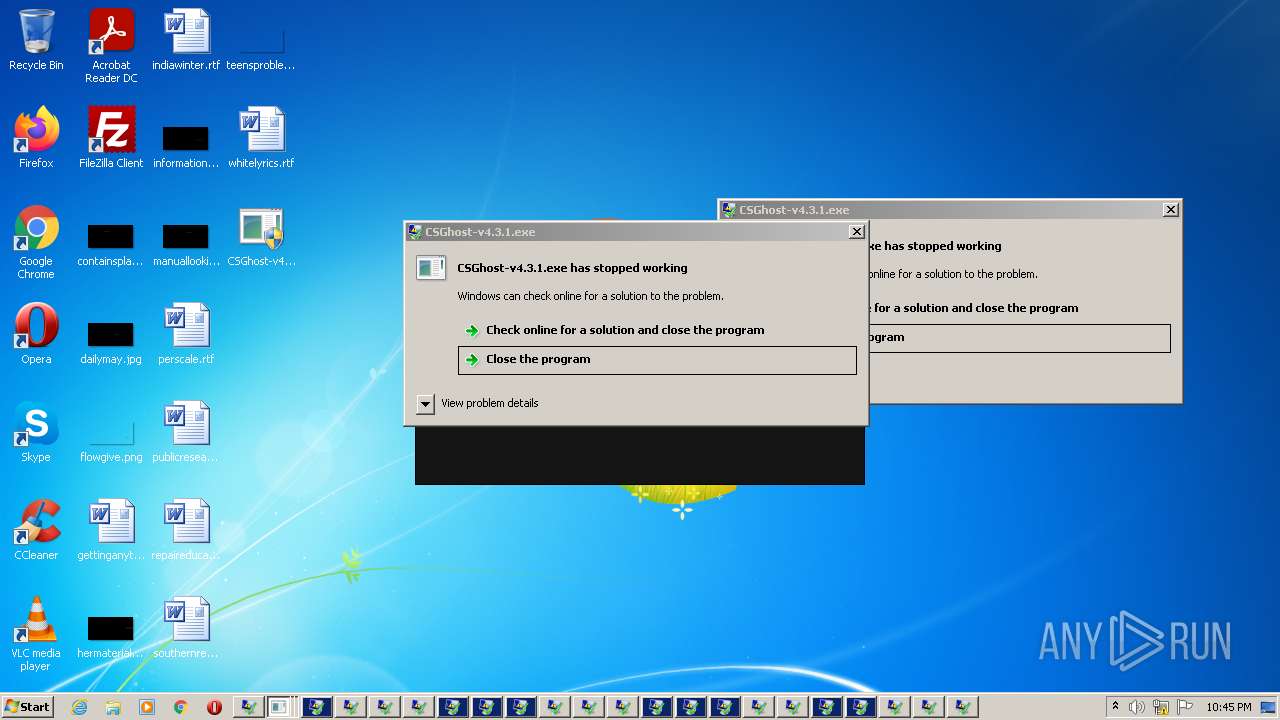This screenshot has height=720, width=1280.
Task: Select the manuallooki... desktop file
Action: pos(186,244)
